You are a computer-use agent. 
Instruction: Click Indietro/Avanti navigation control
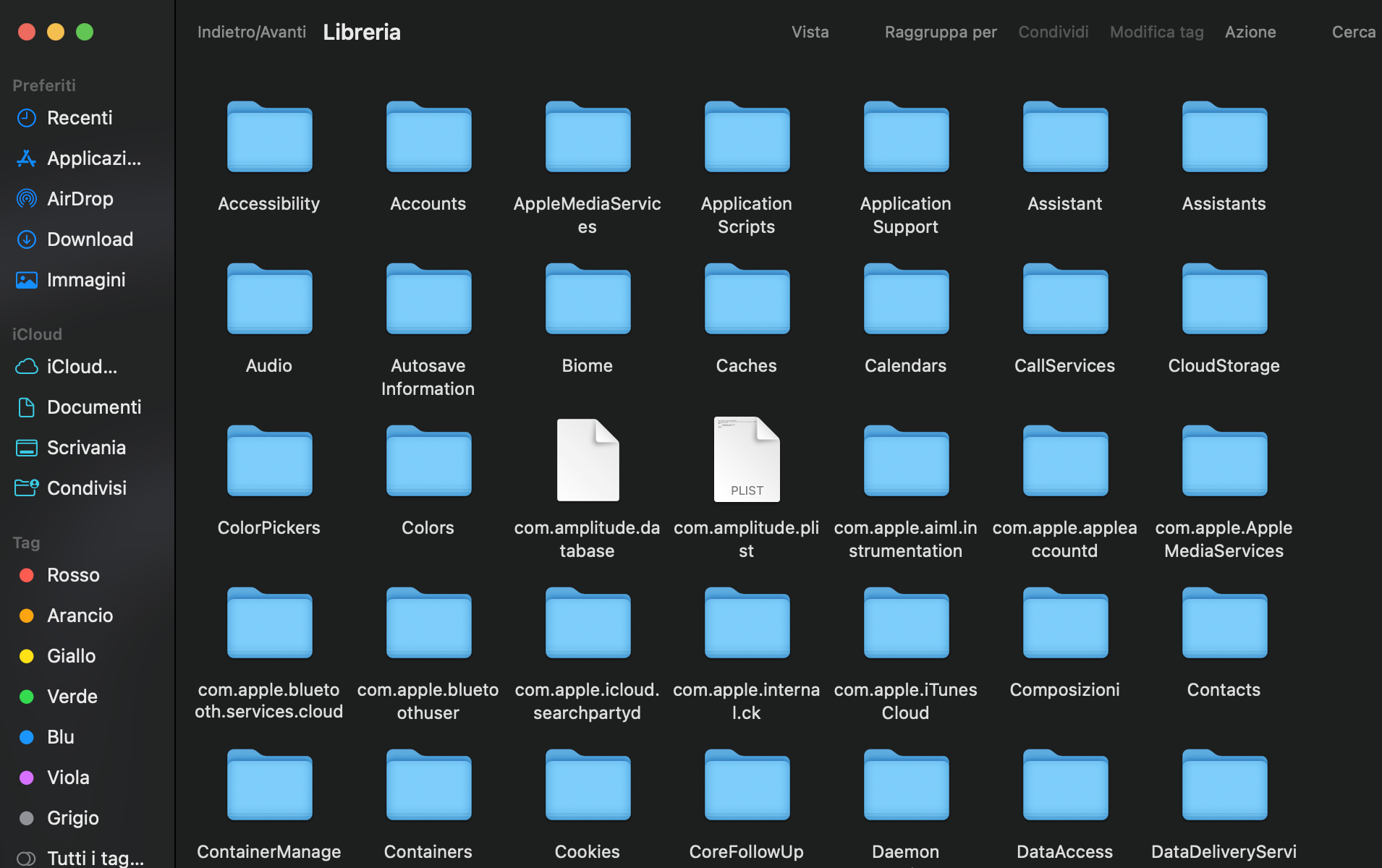tap(251, 32)
